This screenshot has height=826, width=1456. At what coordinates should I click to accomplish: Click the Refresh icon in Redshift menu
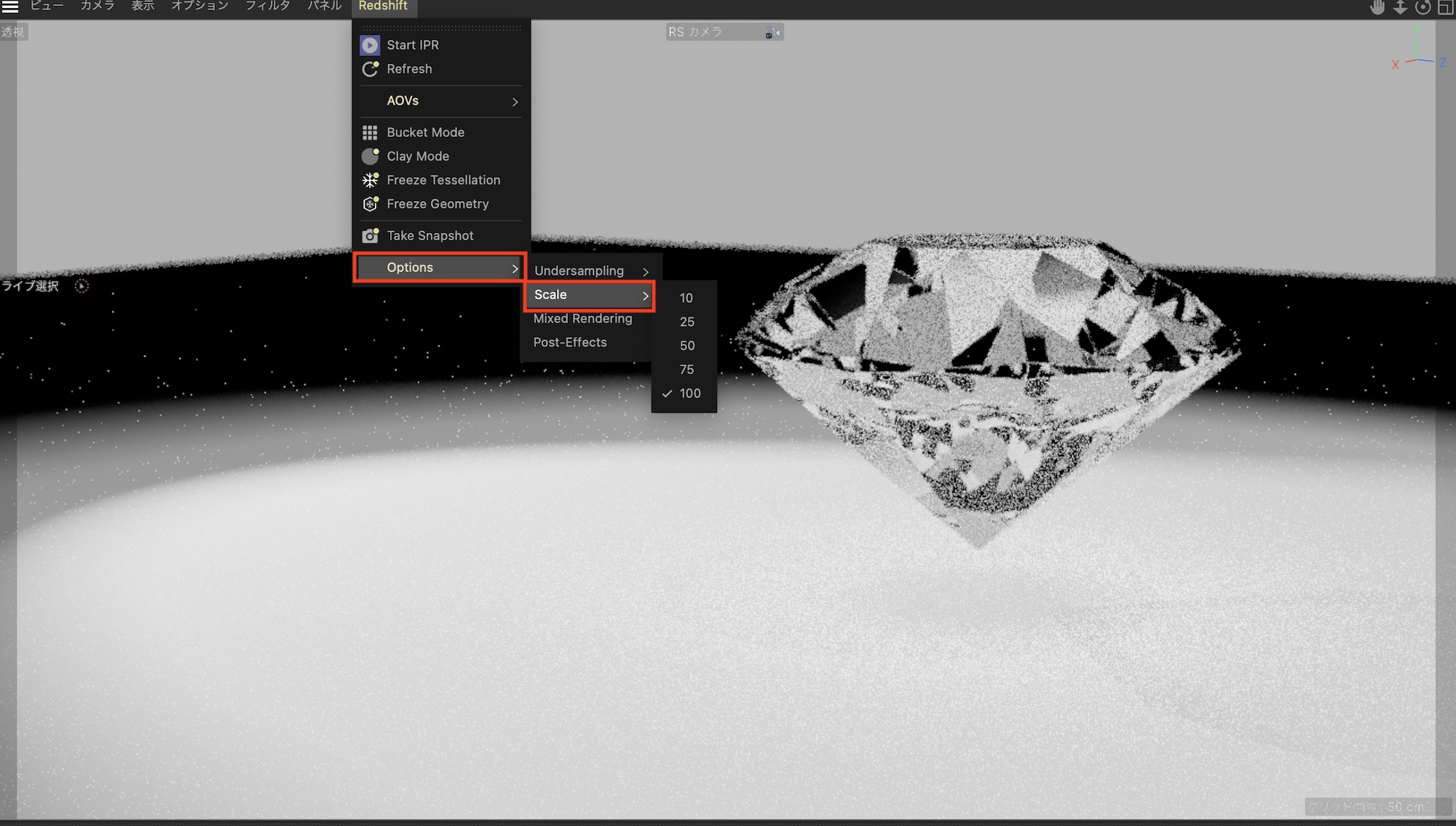pos(370,69)
